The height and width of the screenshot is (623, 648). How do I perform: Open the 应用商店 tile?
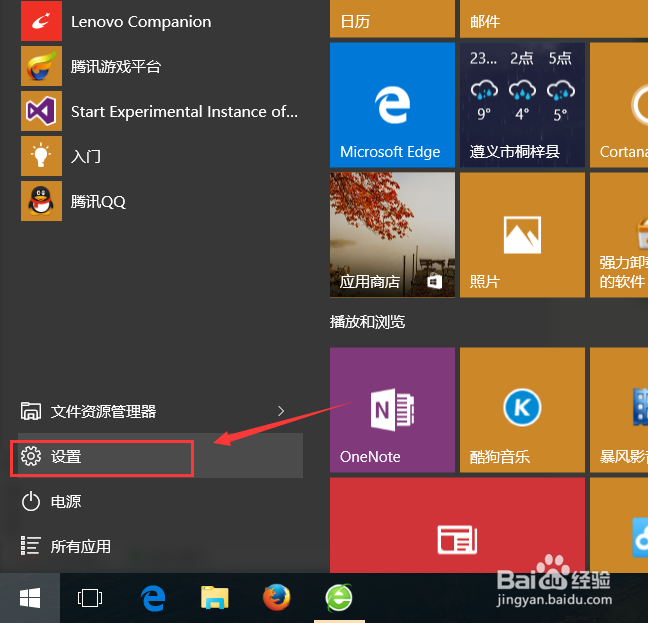[x=392, y=235]
